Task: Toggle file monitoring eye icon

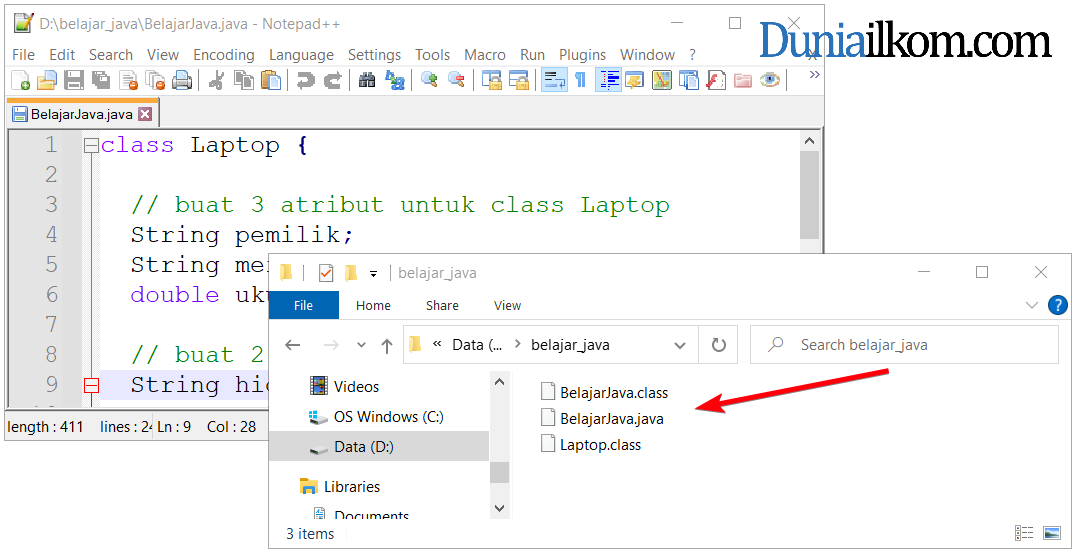Action: [770, 81]
